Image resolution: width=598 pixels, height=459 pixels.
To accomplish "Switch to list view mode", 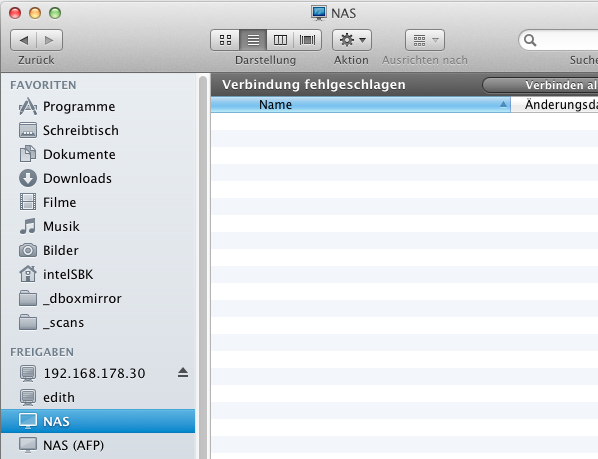I will pos(253,40).
